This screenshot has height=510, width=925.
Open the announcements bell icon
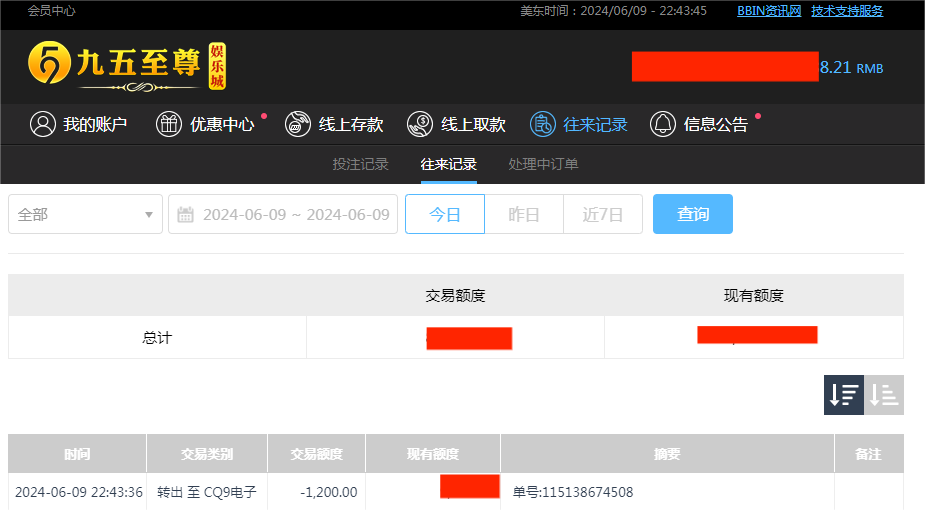(662, 124)
